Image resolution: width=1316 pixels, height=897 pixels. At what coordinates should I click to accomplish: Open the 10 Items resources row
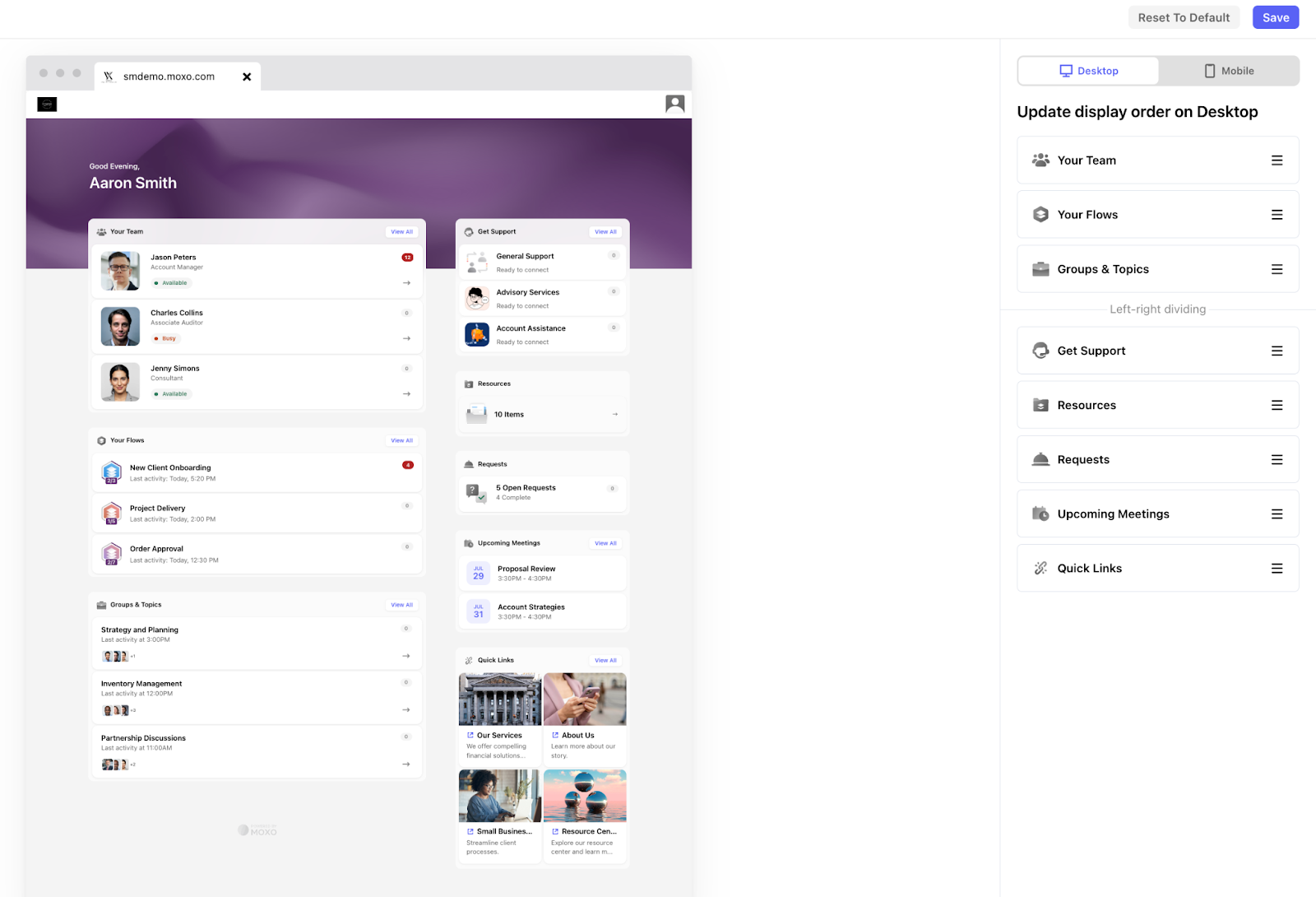[542, 414]
